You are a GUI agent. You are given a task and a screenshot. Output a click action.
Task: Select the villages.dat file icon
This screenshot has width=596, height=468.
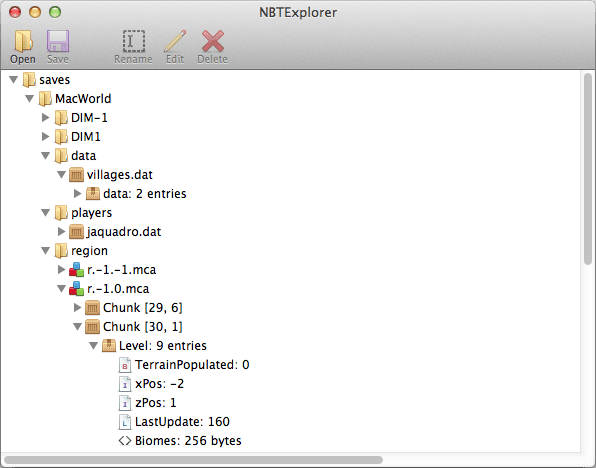(76, 175)
